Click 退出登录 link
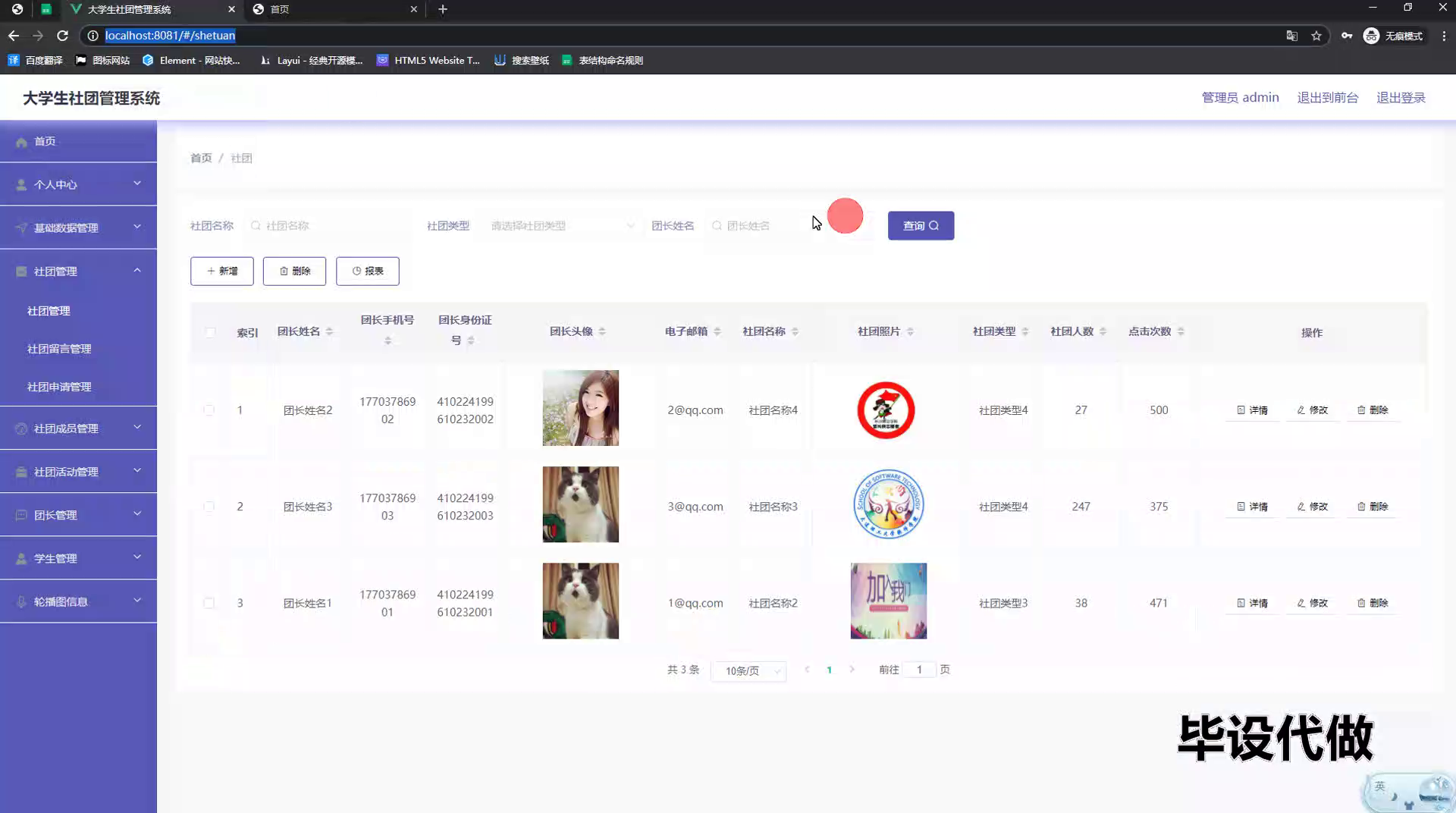Screen dimensions: 1456x813 [x=1401, y=97]
